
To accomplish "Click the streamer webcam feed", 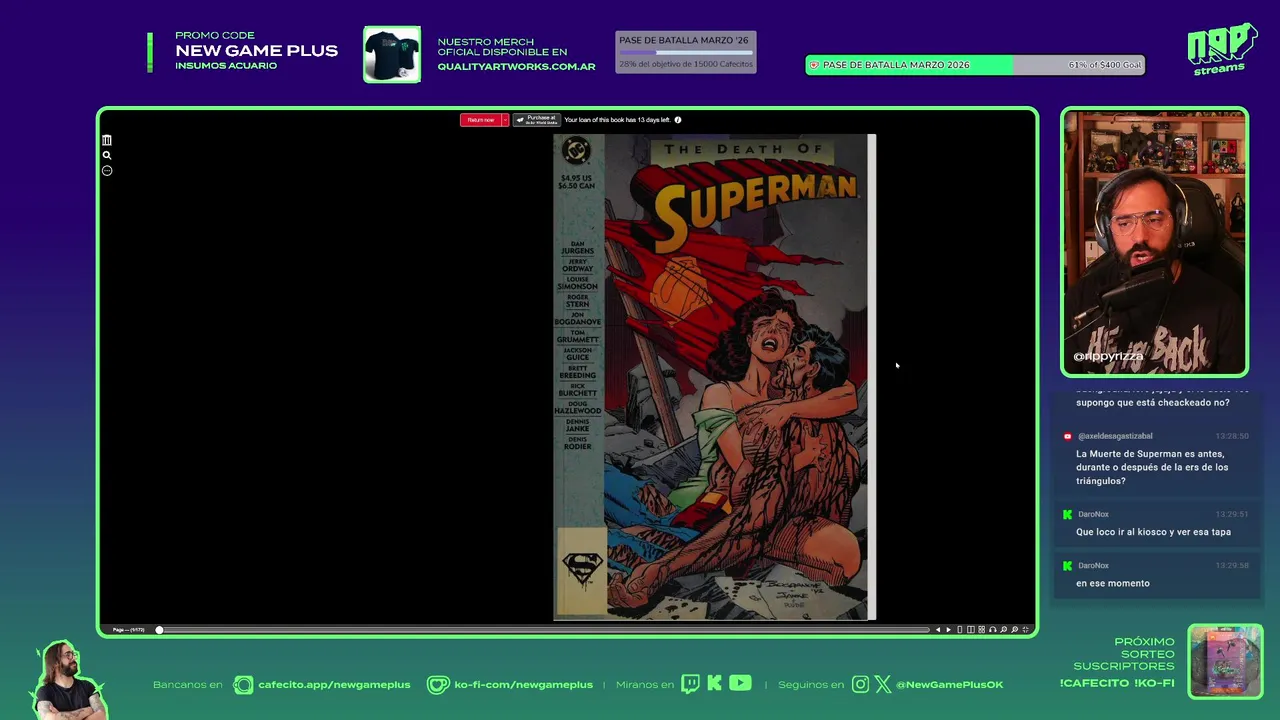I will (1155, 242).
